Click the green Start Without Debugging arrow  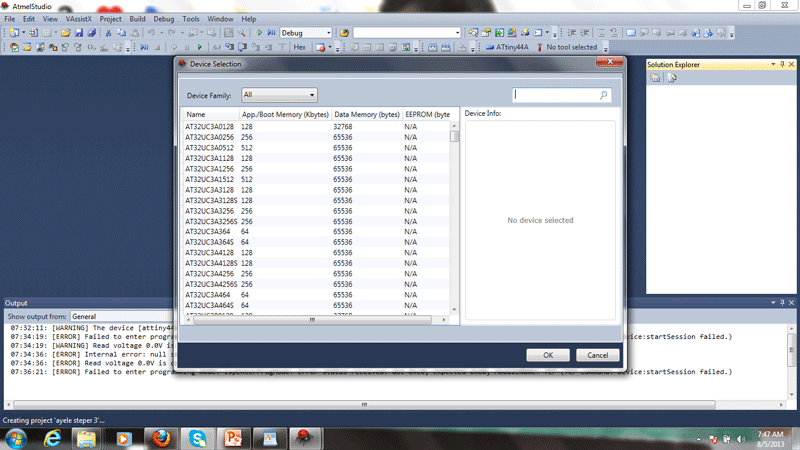(259, 33)
